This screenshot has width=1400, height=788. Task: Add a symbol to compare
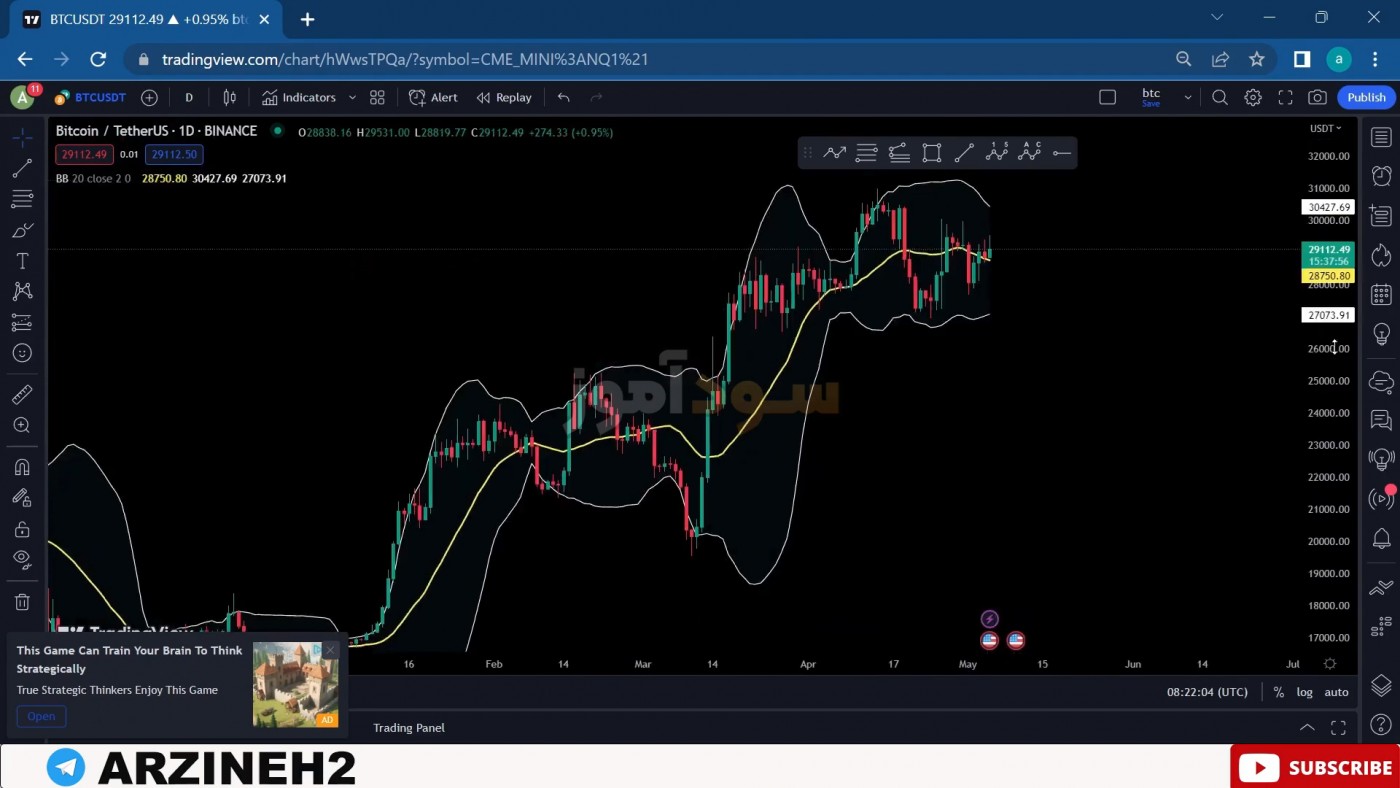tap(149, 97)
